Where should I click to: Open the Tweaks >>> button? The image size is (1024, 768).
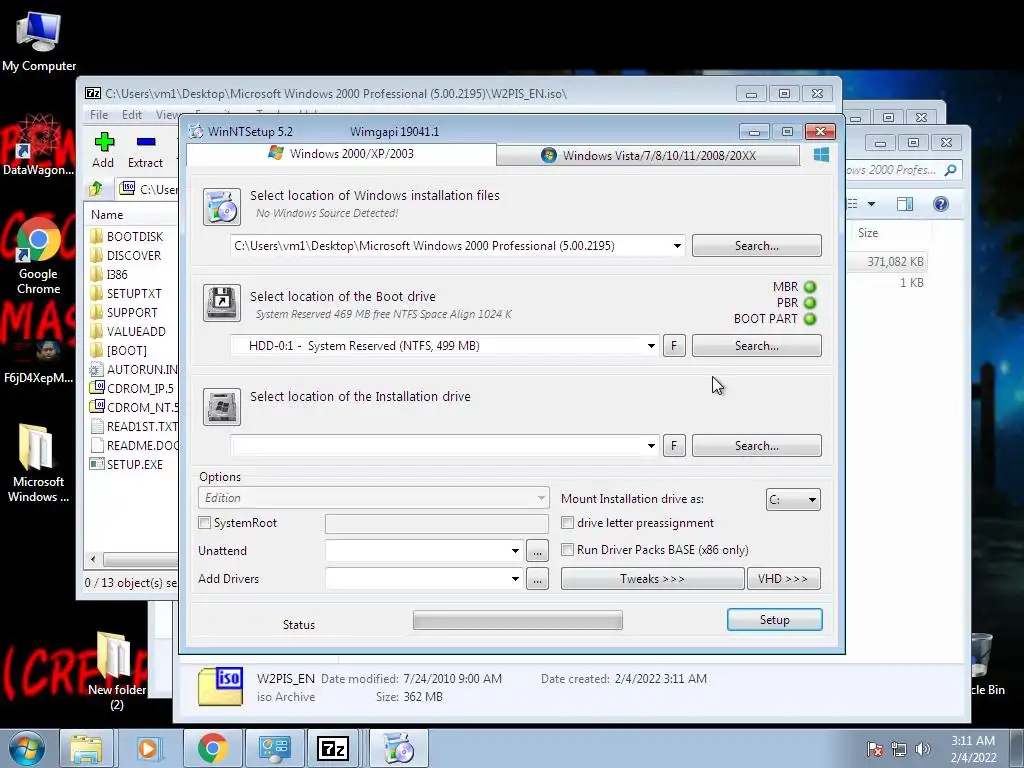click(x=652, y=579)
